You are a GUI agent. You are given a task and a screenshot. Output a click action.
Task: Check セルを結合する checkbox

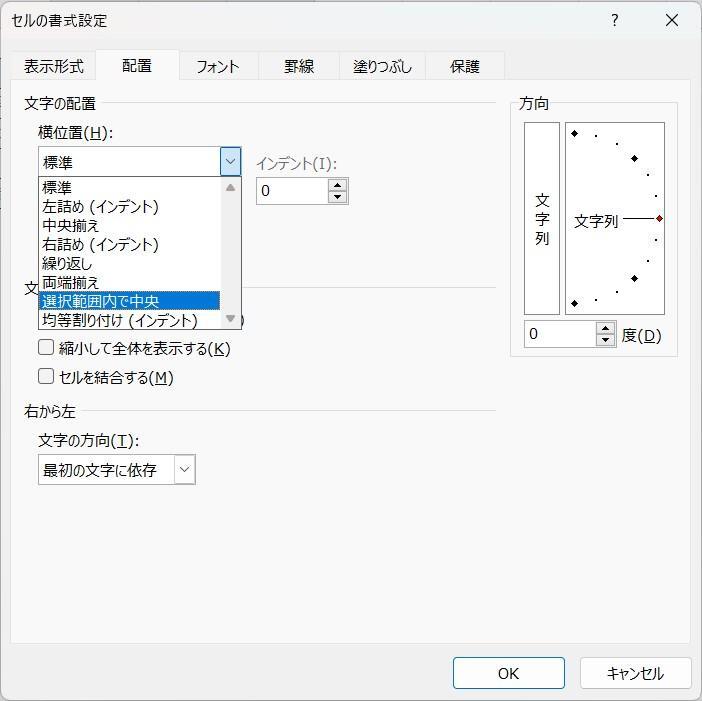(x=46, y=376)
